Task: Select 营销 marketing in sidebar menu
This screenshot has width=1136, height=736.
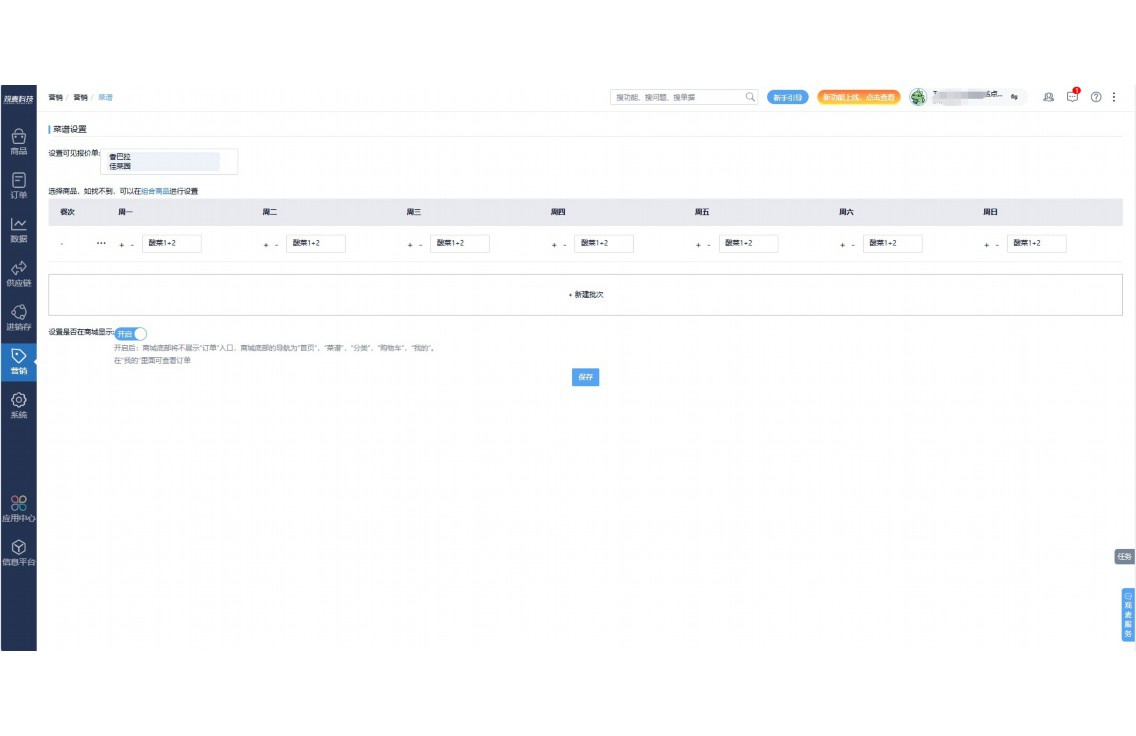Action: click(x=18, y=360)
